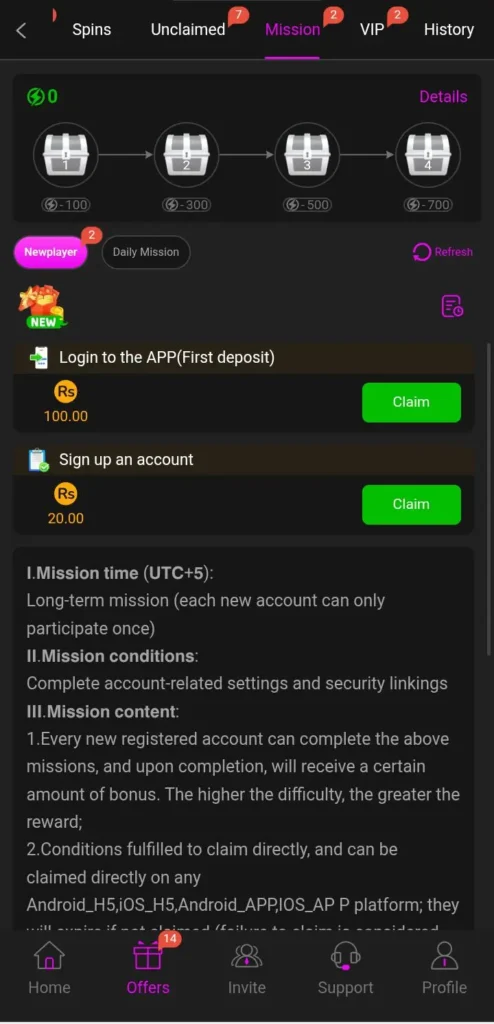Viewport: 494px width, 1024px height.
Task: Claim the Login to APP reward
Action: (x=411, y=402)
